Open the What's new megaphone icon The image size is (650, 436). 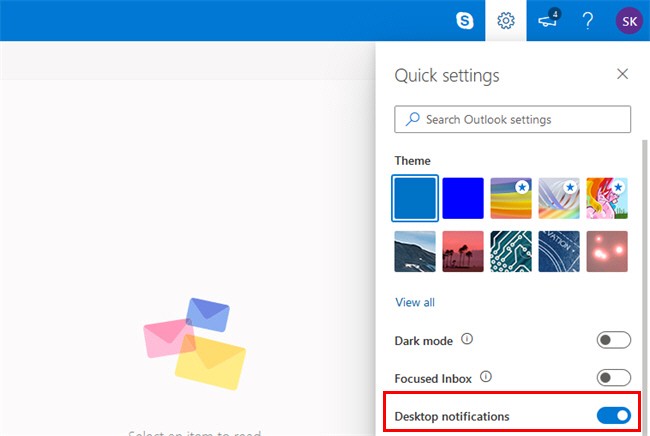pos(548,19)
